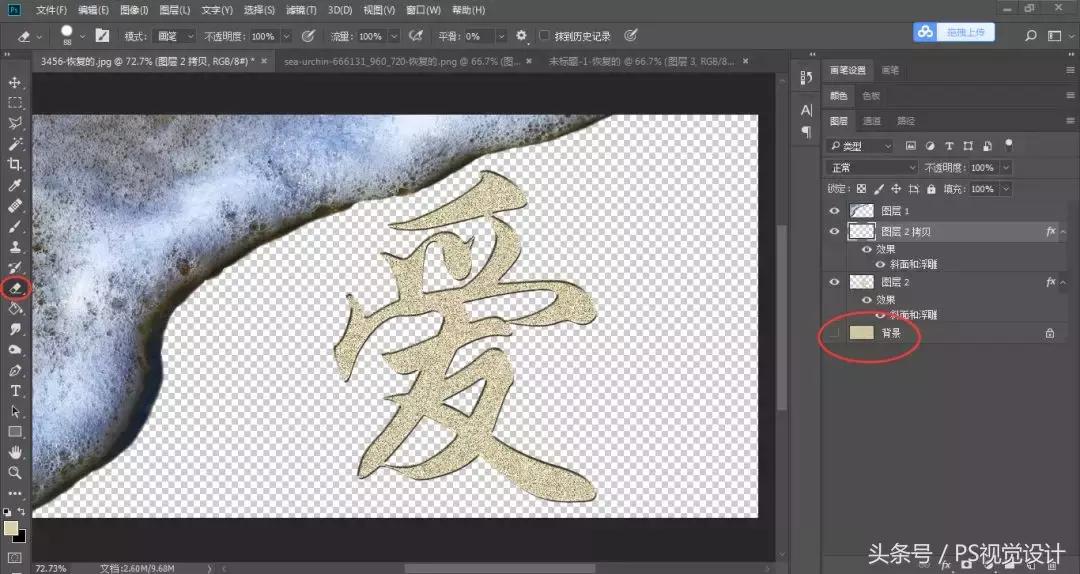Open smoothing 0% dropdown arrow
Image resolution: width=1080 pixels, height=574 pixels.
(x=501, y=36)
